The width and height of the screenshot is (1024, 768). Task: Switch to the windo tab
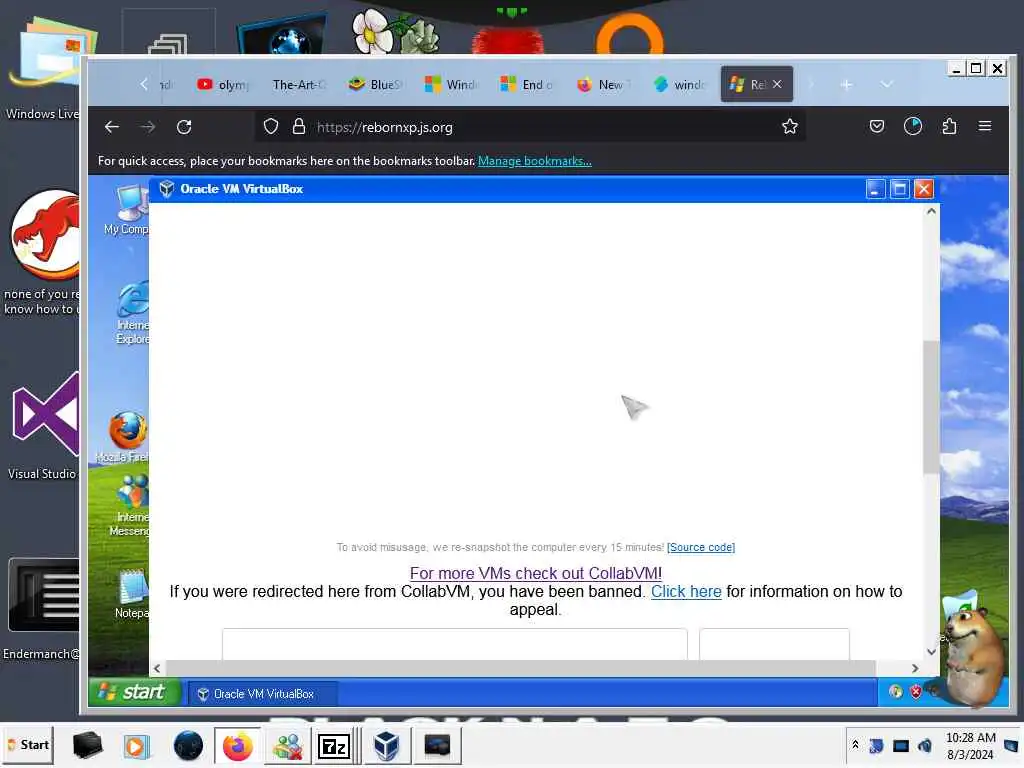[x=679, y=84]
